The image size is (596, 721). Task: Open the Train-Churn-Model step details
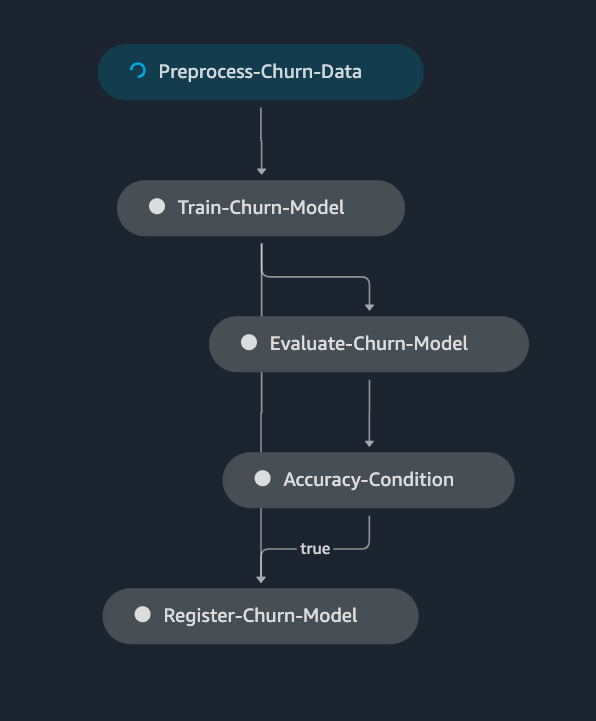(261, 208)
